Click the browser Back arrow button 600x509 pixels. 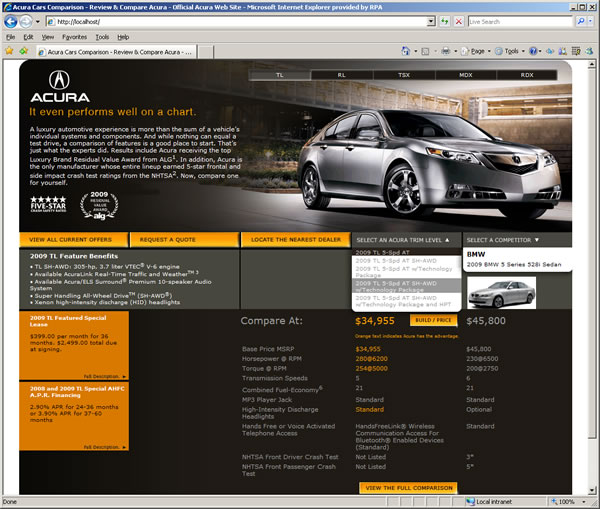pyautogui.click(x=12, y=20)
